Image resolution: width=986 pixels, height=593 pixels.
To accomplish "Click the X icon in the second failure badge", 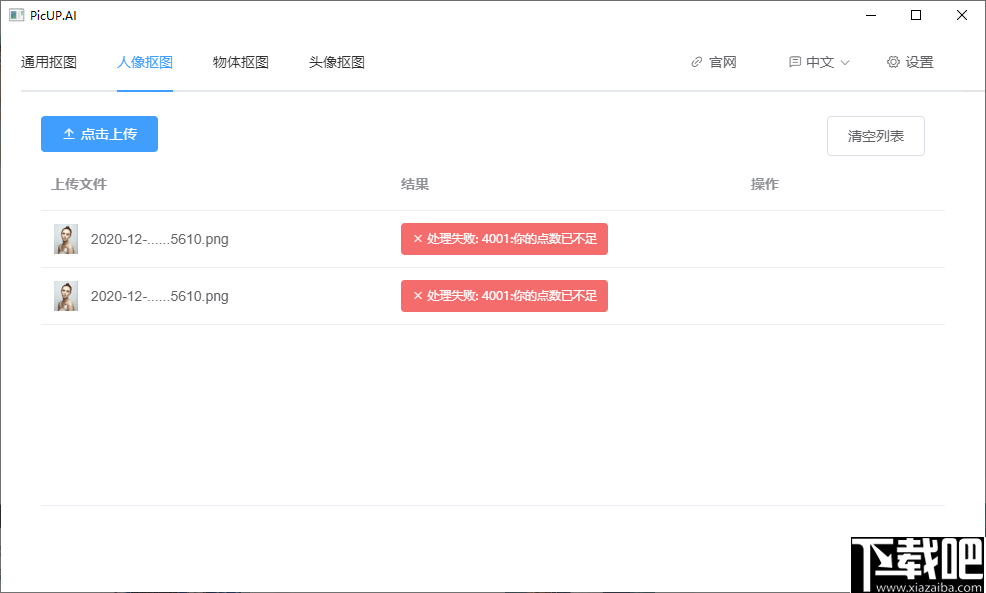I will (417, 296).
